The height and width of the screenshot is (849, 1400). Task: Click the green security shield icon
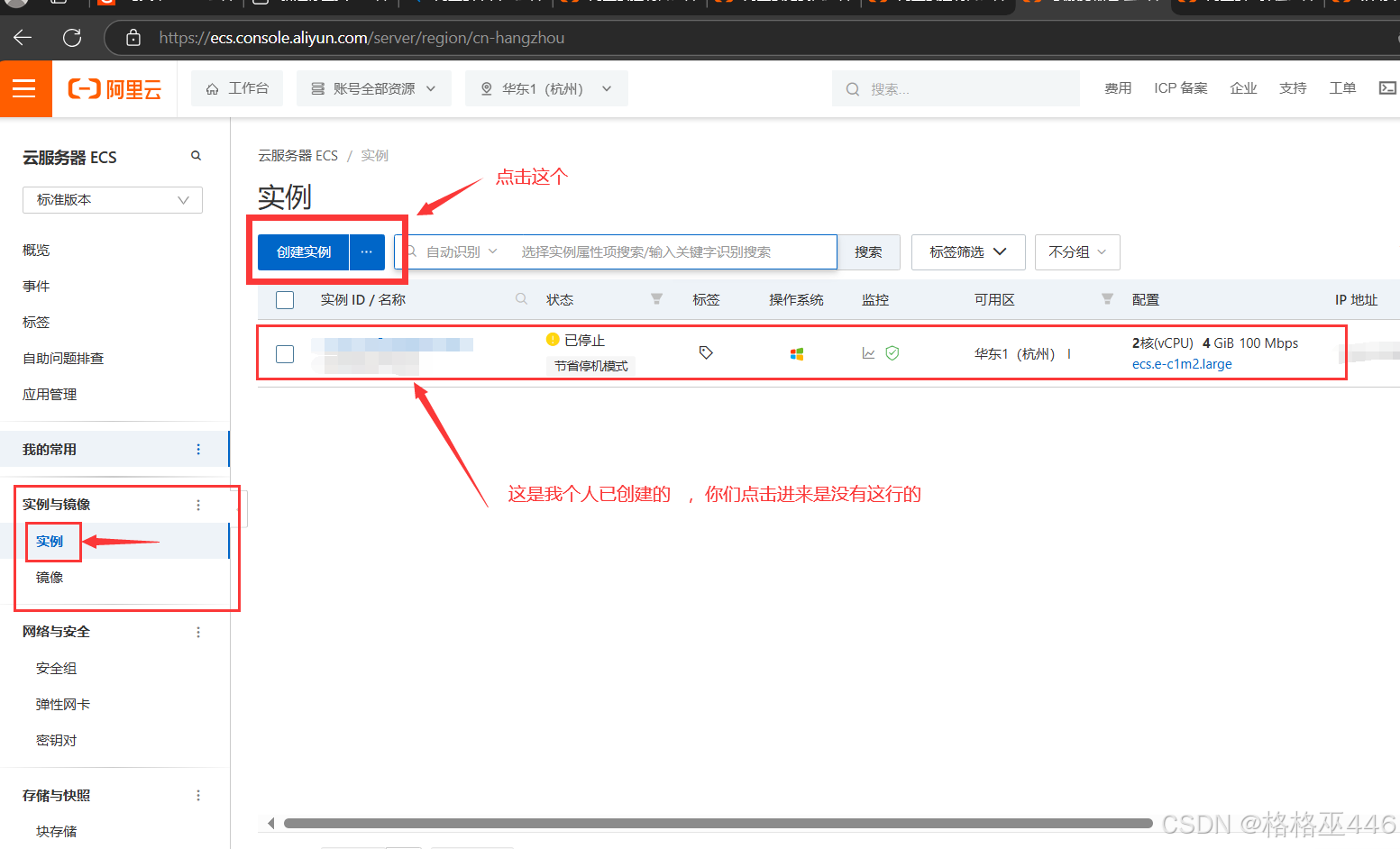892,353
